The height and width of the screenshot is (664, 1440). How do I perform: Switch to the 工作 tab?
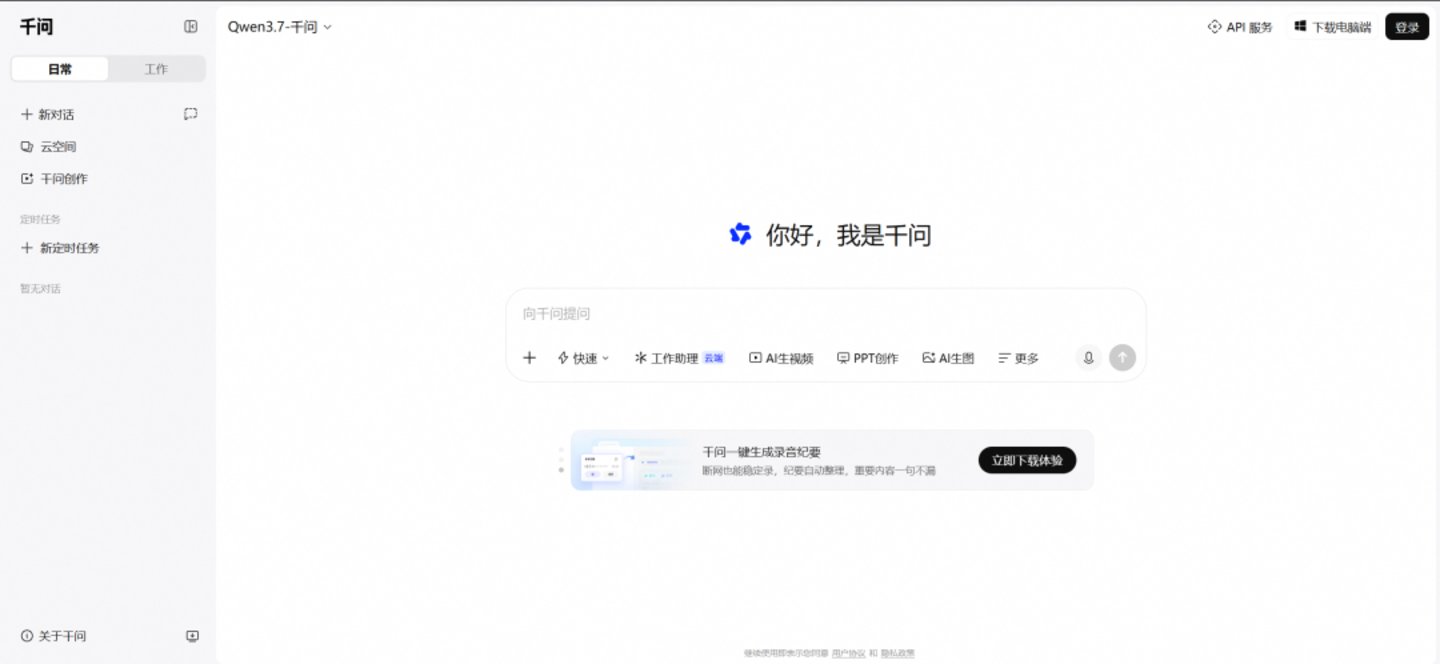click(156, 69)
